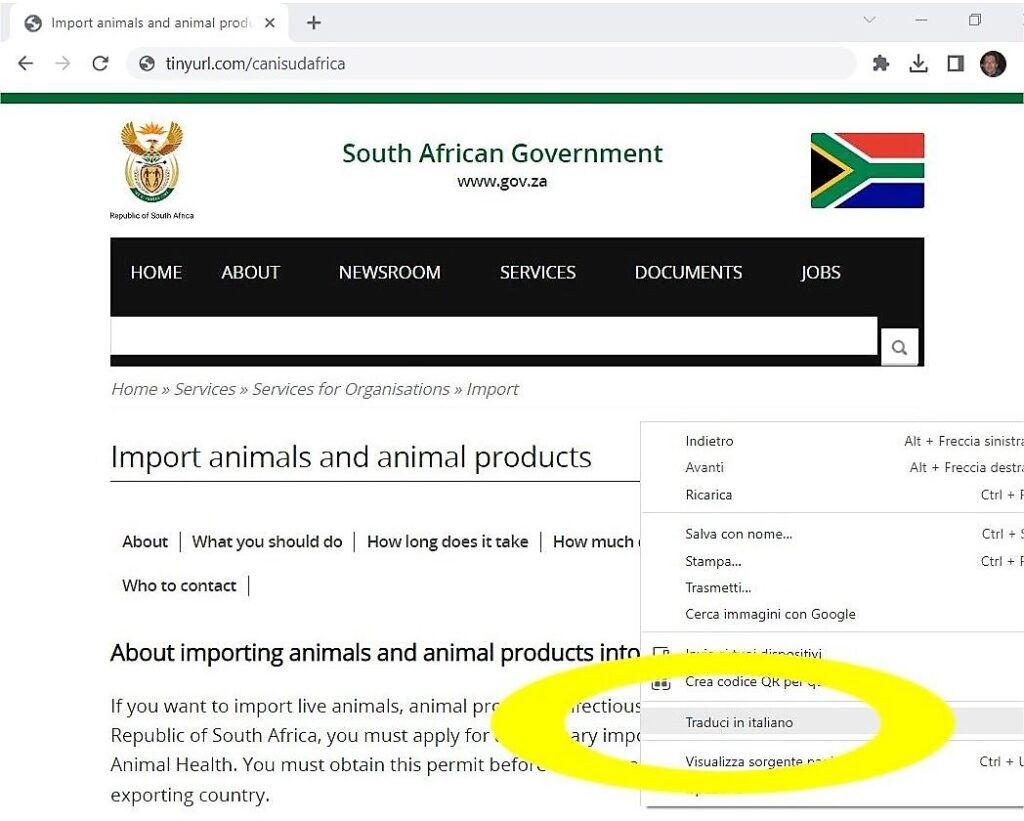Toggle the side panel icon
This screenshot has height=821, width=1024.
pyautogui.click(x=955, y=63)
